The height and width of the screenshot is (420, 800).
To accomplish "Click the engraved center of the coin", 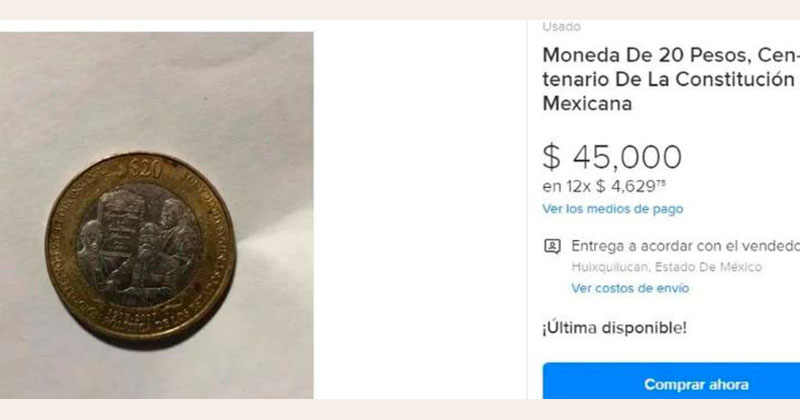I will pos(139,246).
